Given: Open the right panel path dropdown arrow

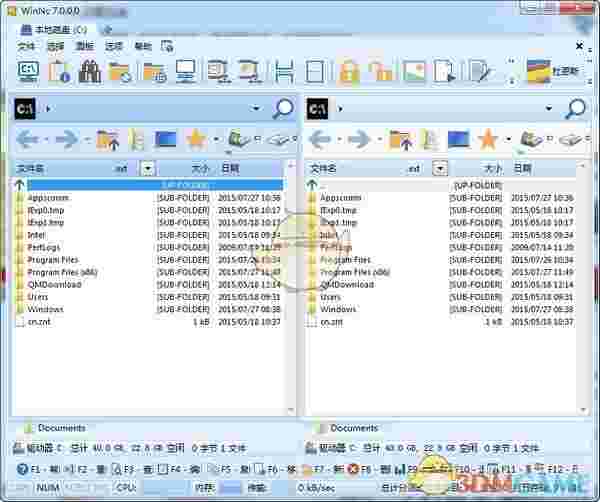Looking at the screenshot, I should (x=549, y=109).
